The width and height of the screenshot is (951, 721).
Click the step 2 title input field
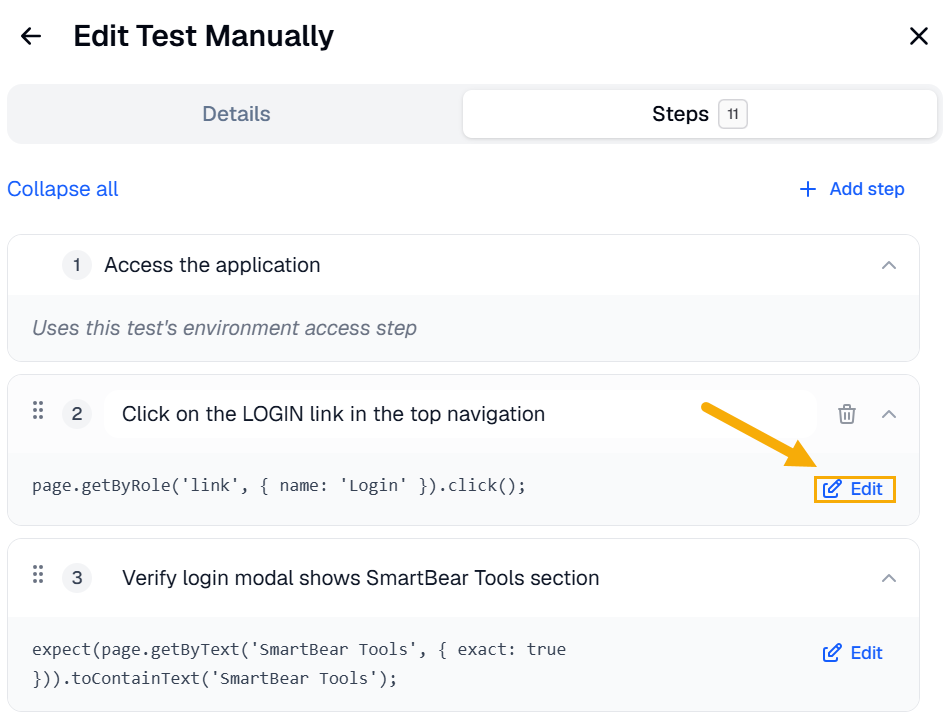pyautogui.click(x=460, y=414)
